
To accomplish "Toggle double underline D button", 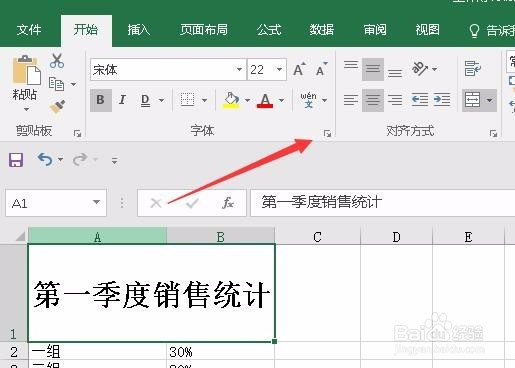I will coord(145,100).
